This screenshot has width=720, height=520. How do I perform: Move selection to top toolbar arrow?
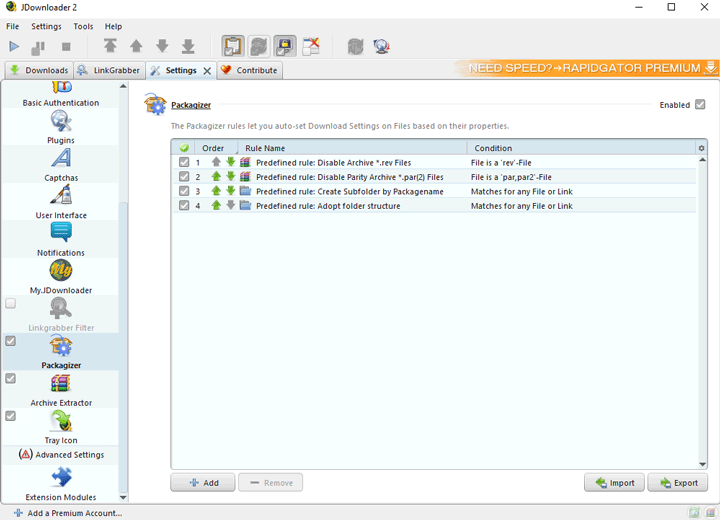pyautogui.click(x=110, y=46)
